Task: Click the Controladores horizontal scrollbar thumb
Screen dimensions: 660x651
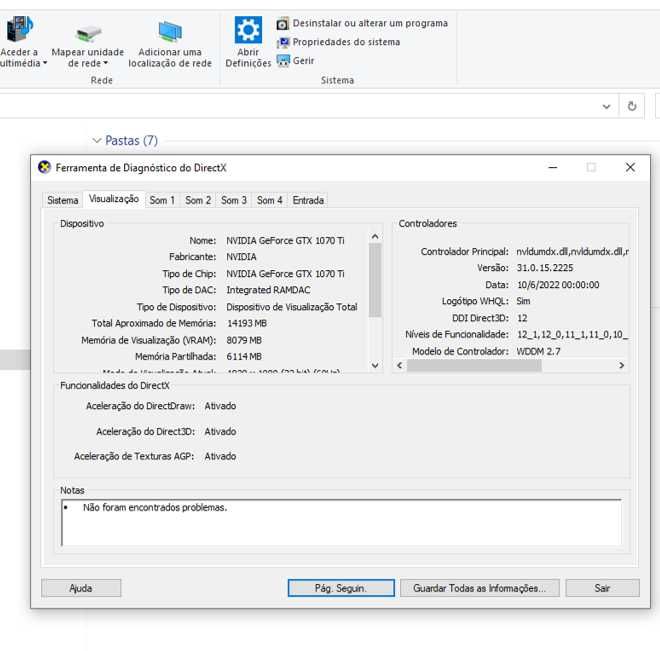Action: (474, 366)
